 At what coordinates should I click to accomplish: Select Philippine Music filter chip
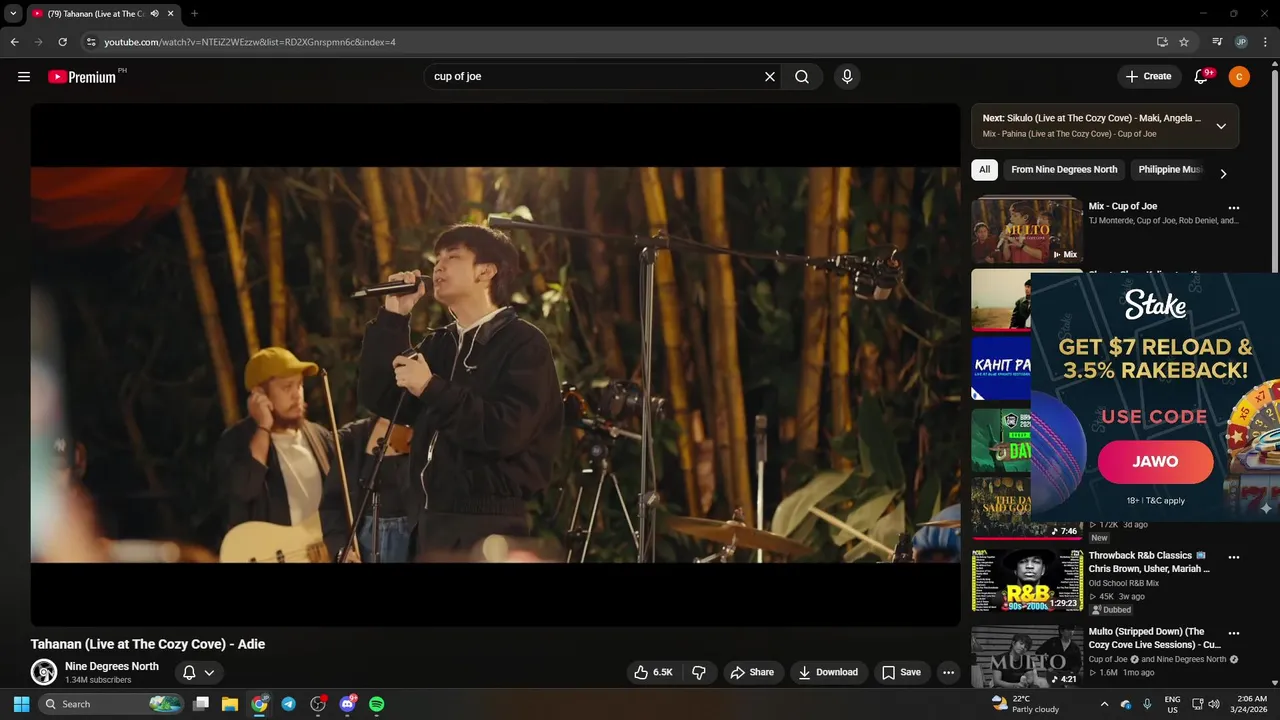pyautogui.click(x=1169, y=170)
